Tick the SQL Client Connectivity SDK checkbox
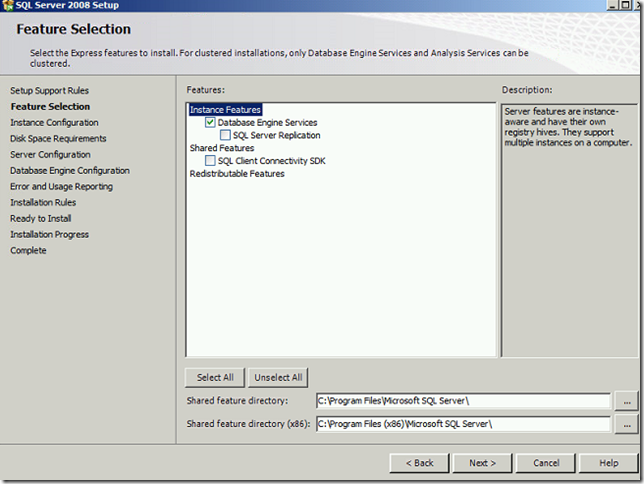644x484 pixels. [x=210, y=161]
